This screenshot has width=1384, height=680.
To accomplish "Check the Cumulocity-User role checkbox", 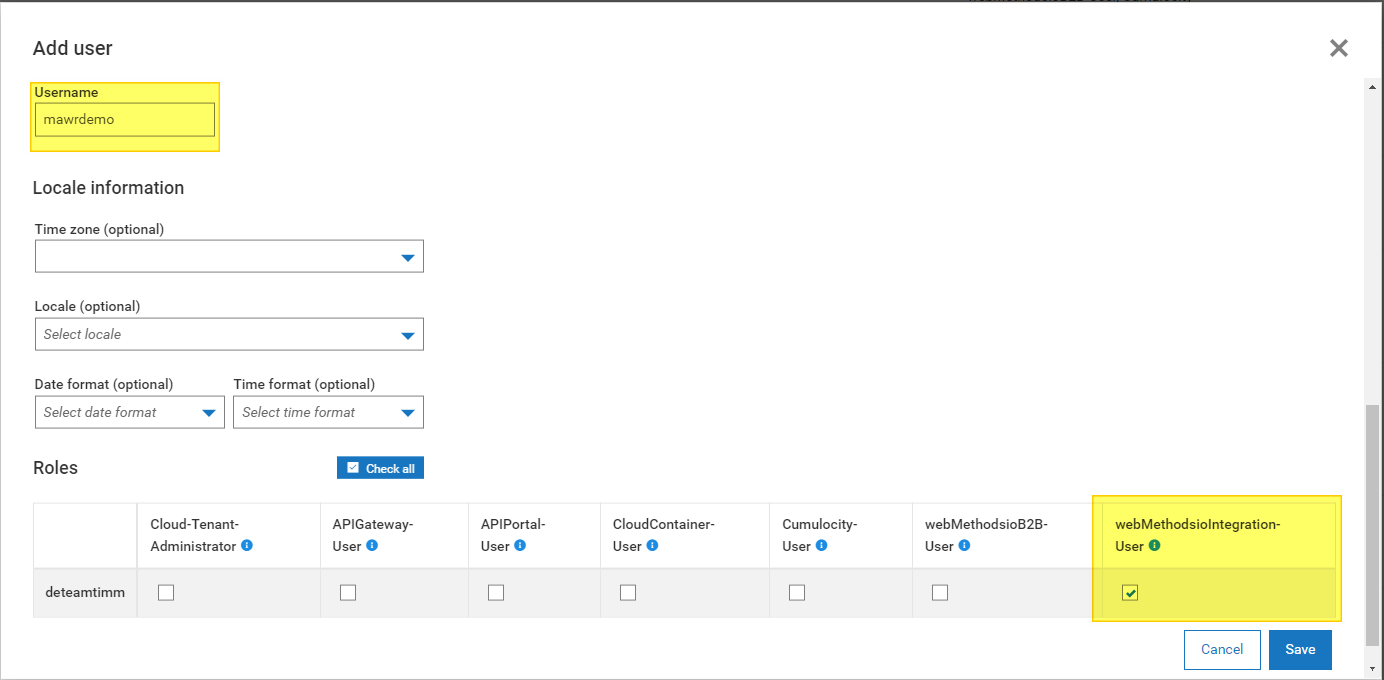I will (797, 593).
